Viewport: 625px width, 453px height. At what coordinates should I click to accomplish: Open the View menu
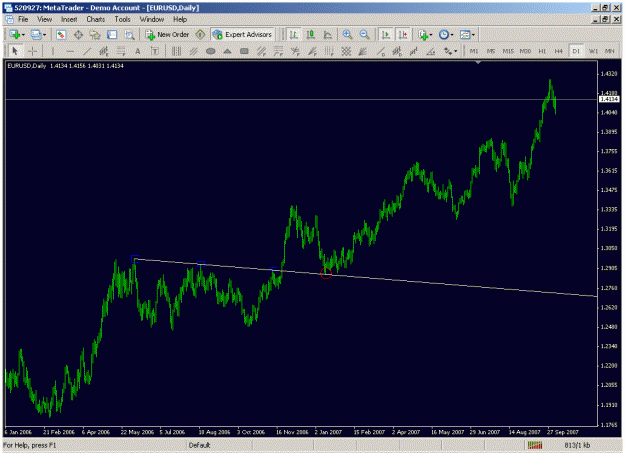click(45, 19)
